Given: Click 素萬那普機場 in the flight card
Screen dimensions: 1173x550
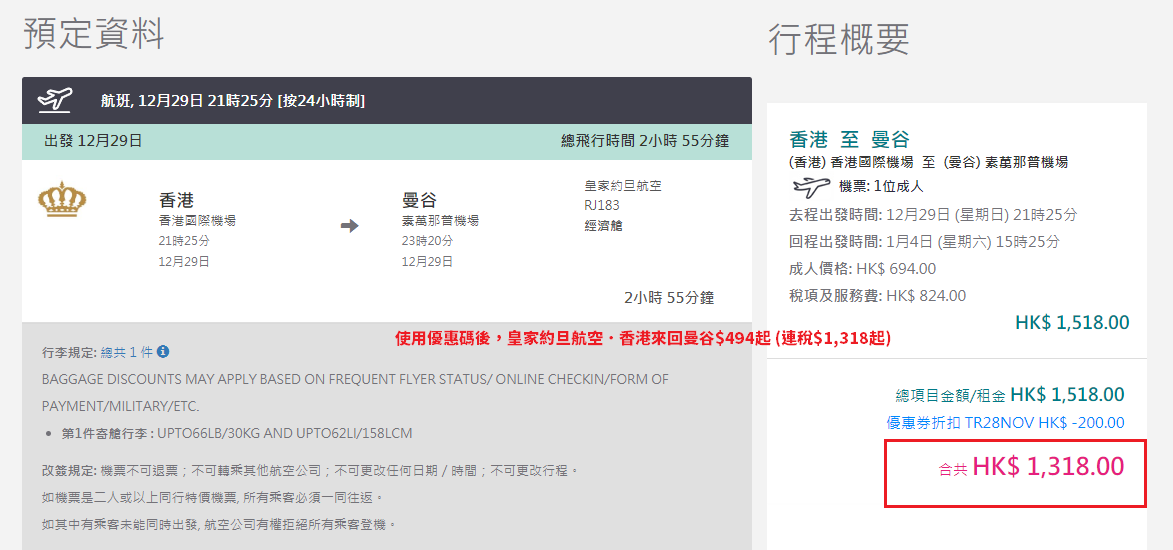Looking at the screenshot, I should pyautogui.click(x=440, y=221).
